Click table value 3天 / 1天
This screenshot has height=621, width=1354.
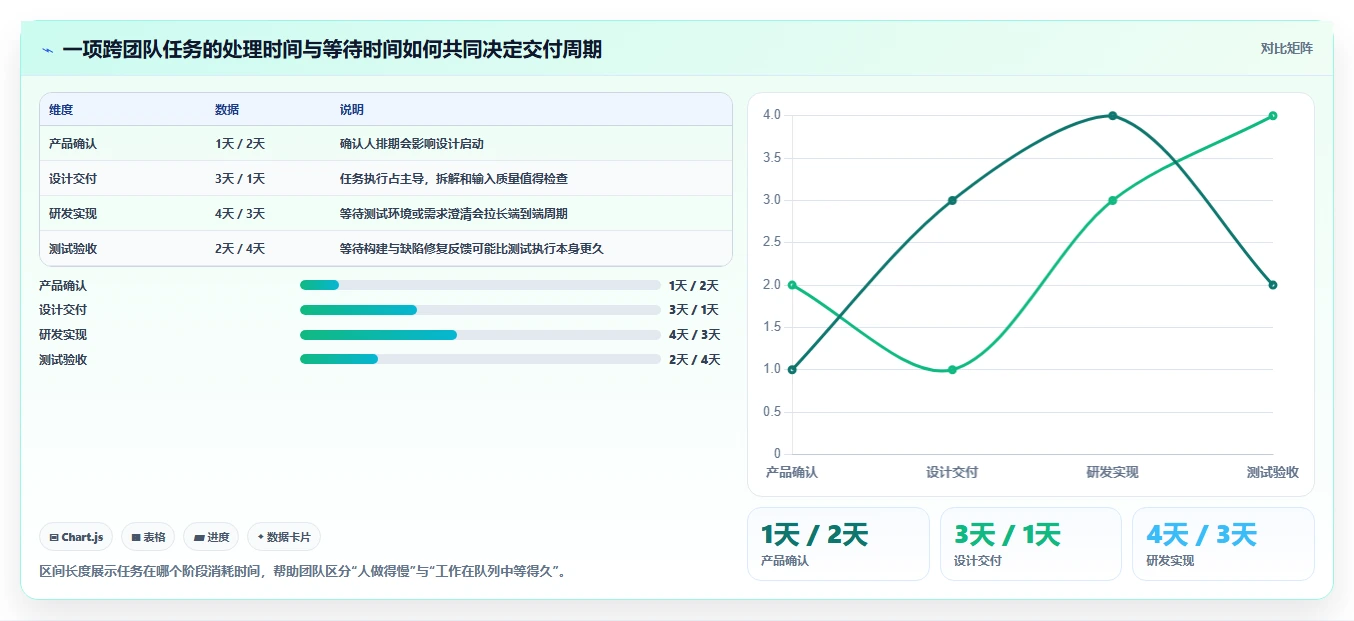[x=240, y=179]
